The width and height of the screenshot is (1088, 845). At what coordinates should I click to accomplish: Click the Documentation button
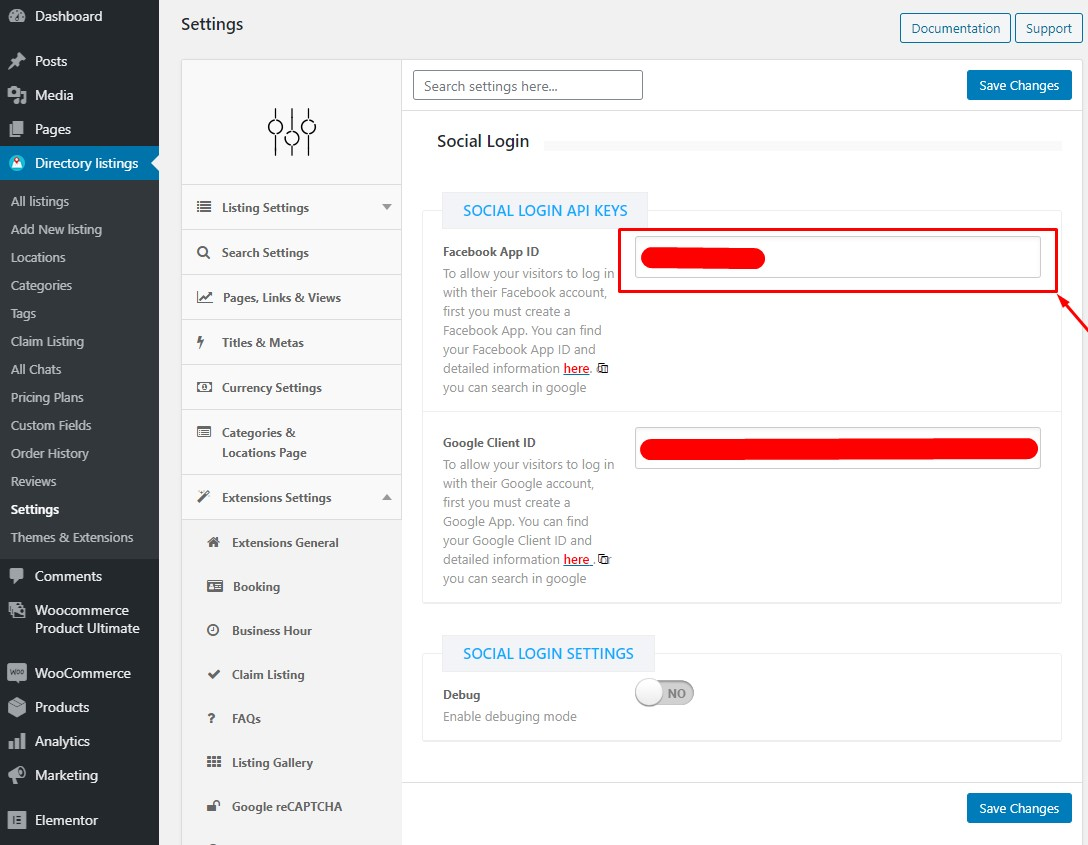[955, 28]
